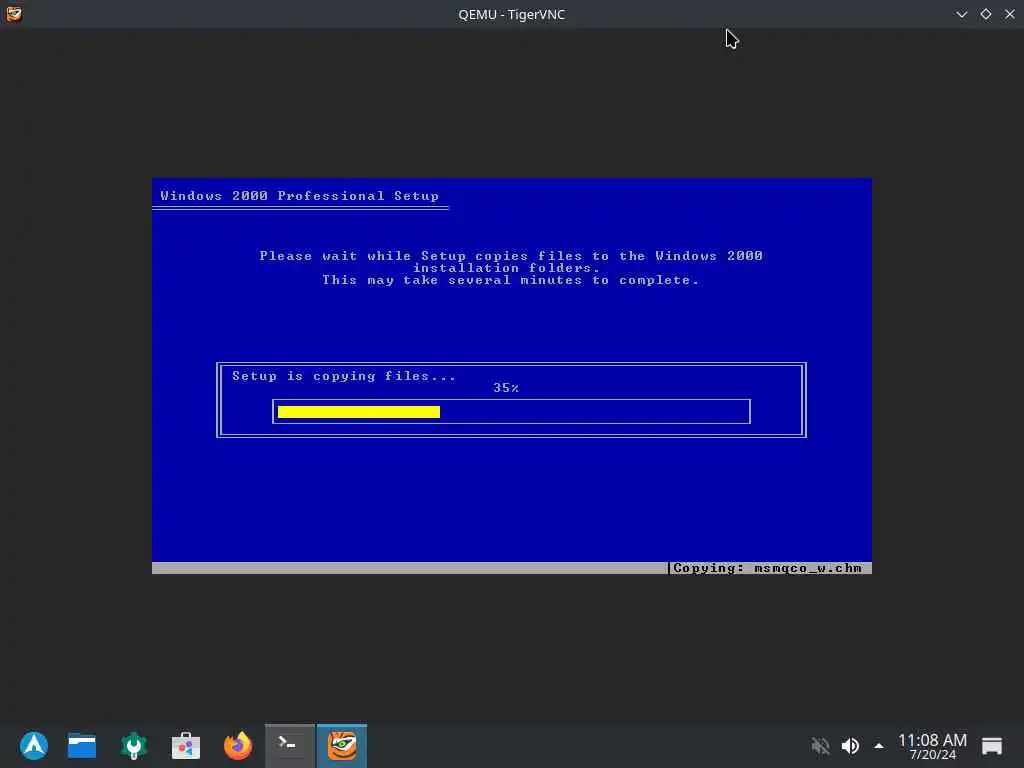Minimize the QEMU TigerVNC window
This screenshot has width=1024, height=768.
(x=961, y=14)
